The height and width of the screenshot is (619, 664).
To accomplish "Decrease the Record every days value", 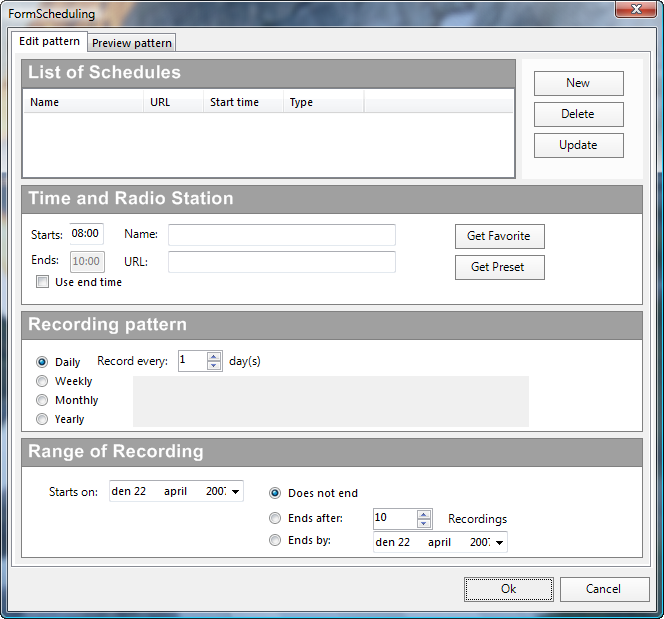I will 214,366.
